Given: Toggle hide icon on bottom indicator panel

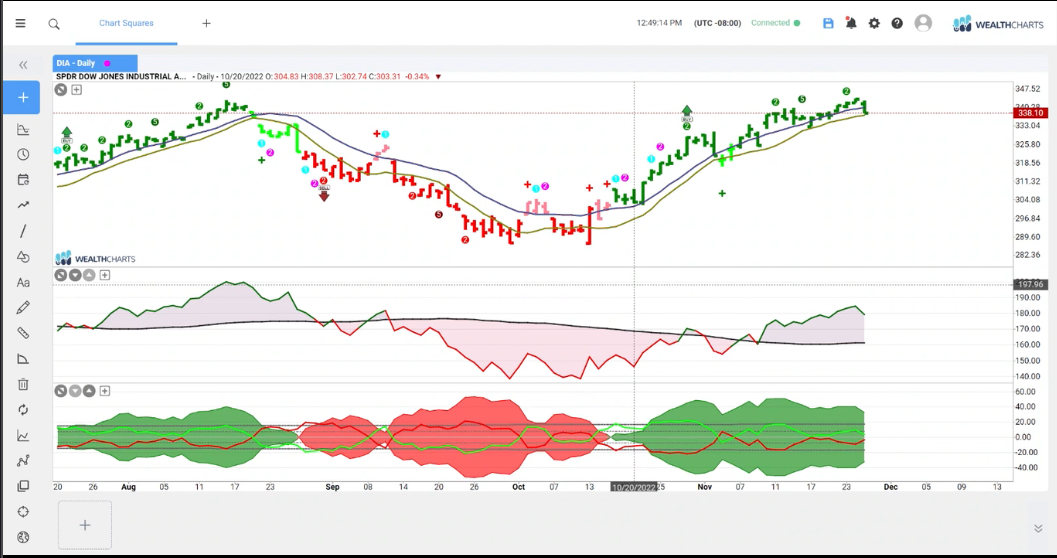Looking at the screenshot, I should [x=61, y=391].
